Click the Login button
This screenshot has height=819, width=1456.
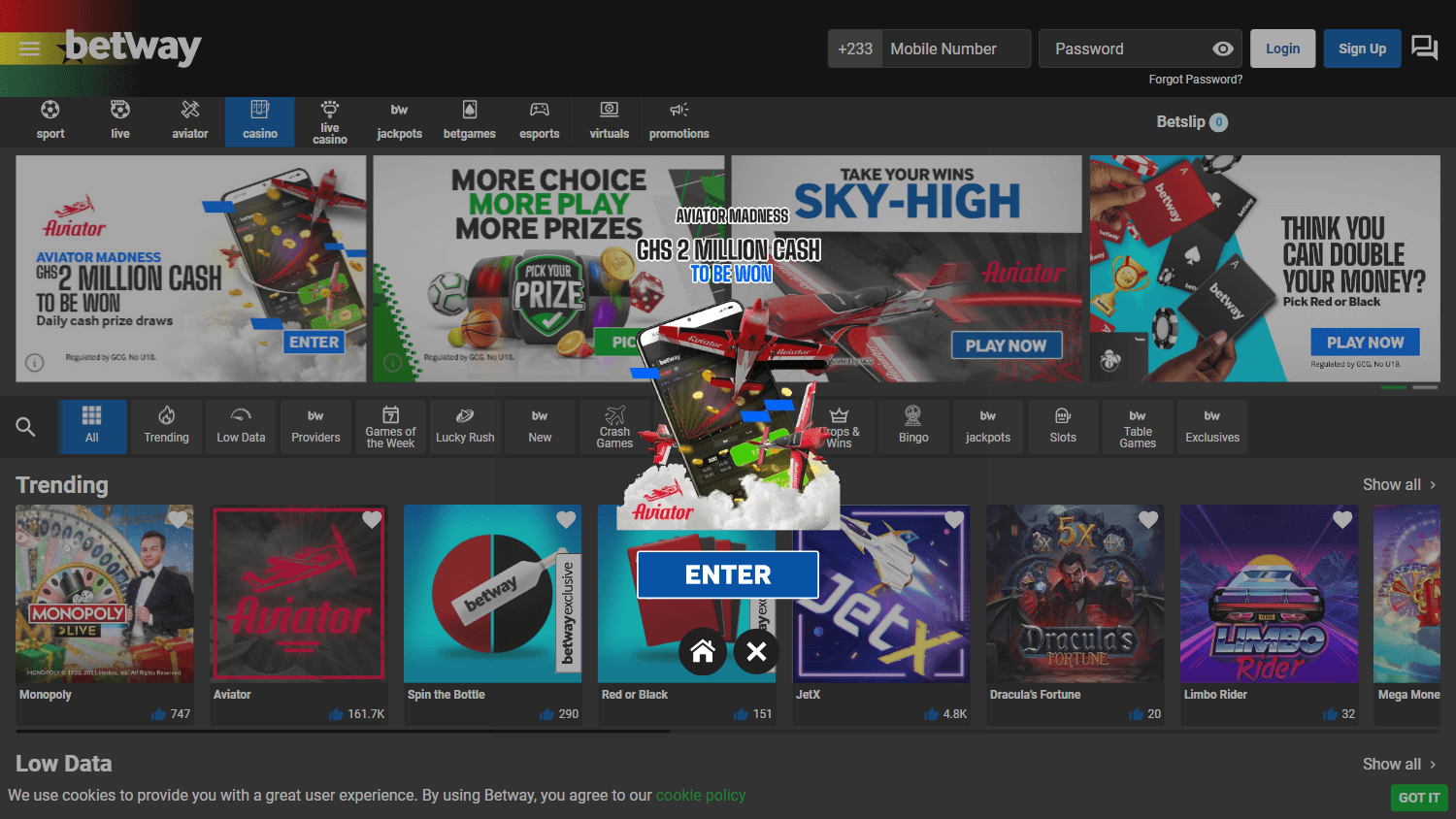tap(1282, 49)
